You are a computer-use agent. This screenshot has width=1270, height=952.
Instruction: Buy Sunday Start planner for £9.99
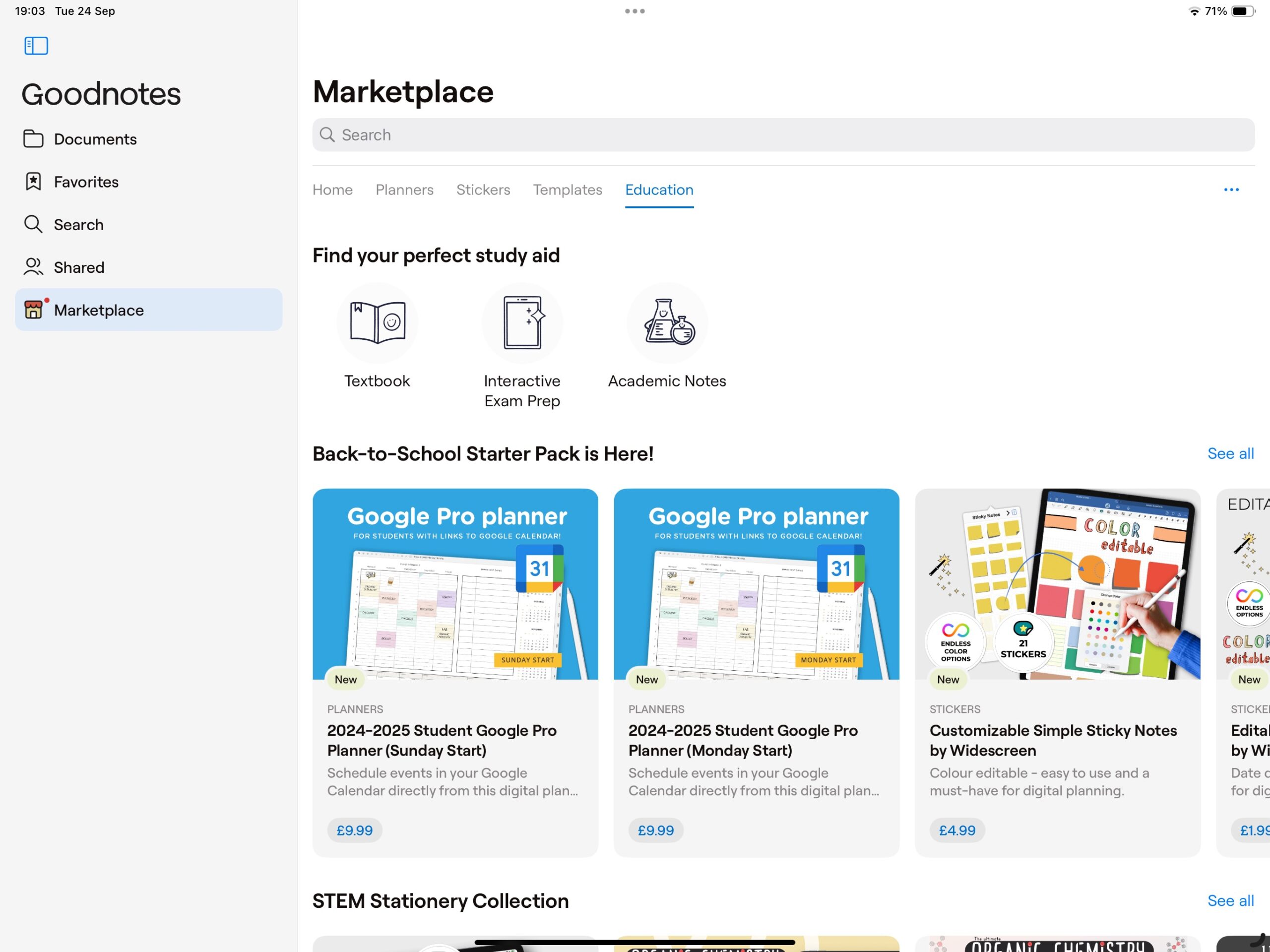354,830
